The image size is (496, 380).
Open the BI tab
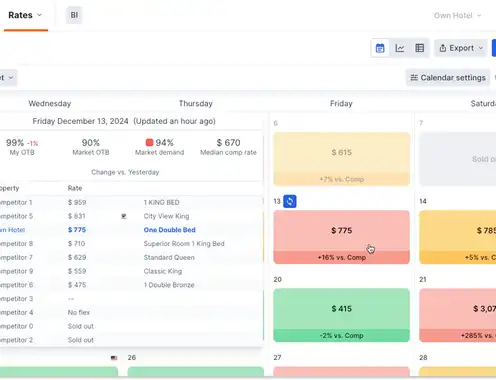coord(74,15)
